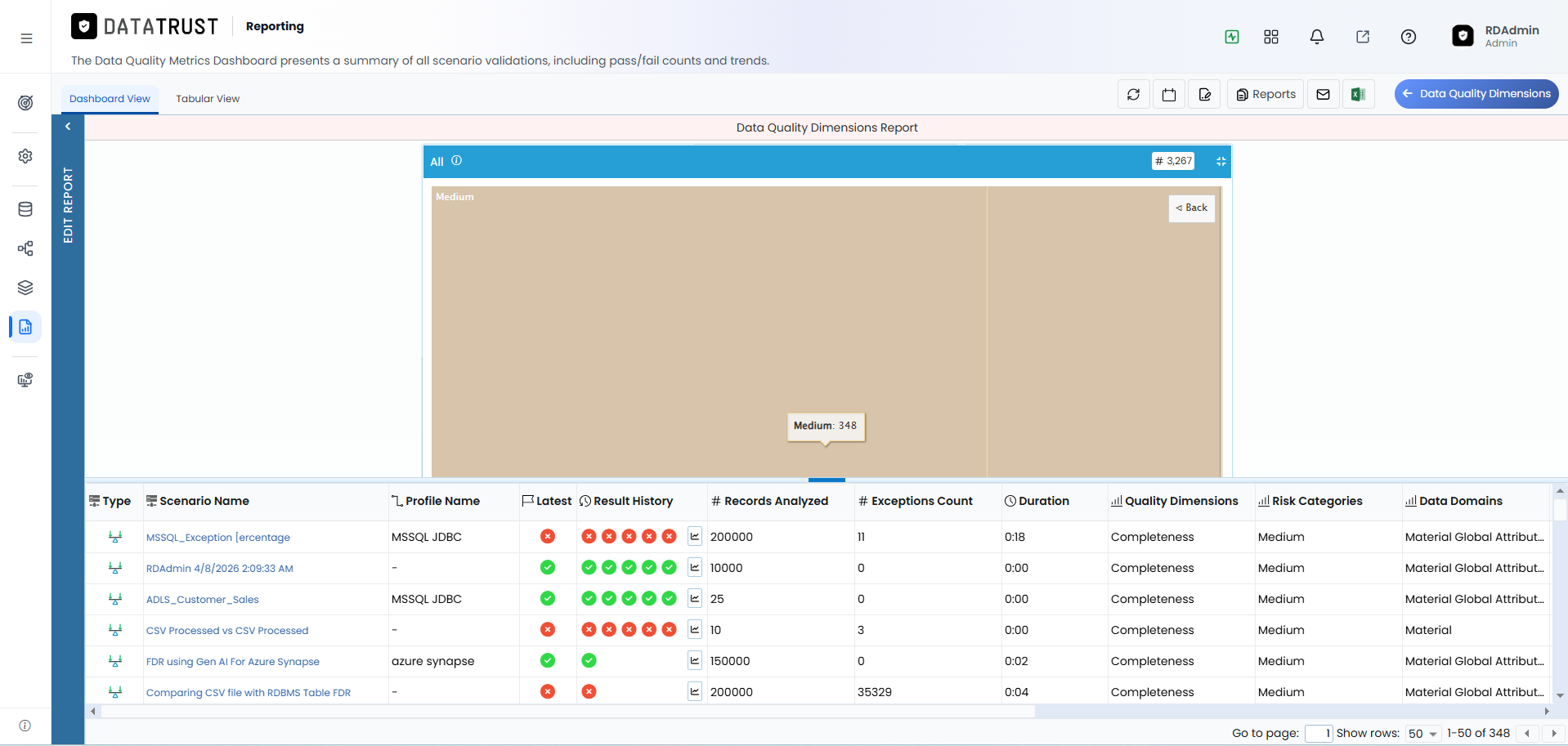Click the Go to page input field
Screen dimensions: 1568x746
pyautogui.click(x=1319, y=734)
